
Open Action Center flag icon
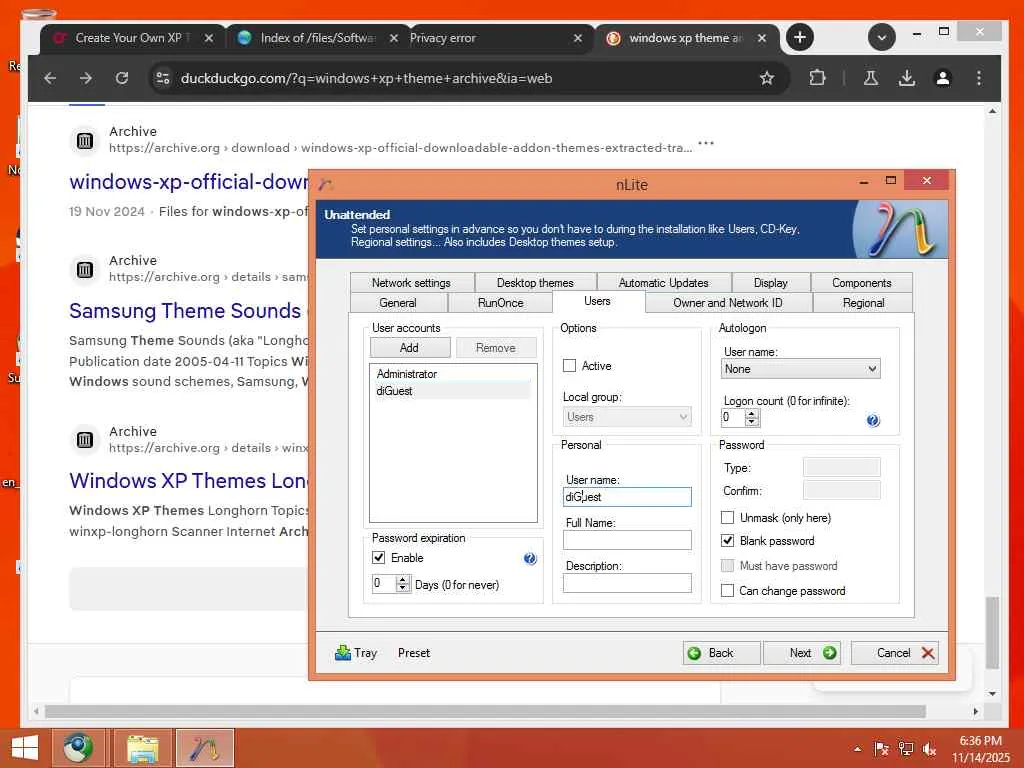pos(881,749)
